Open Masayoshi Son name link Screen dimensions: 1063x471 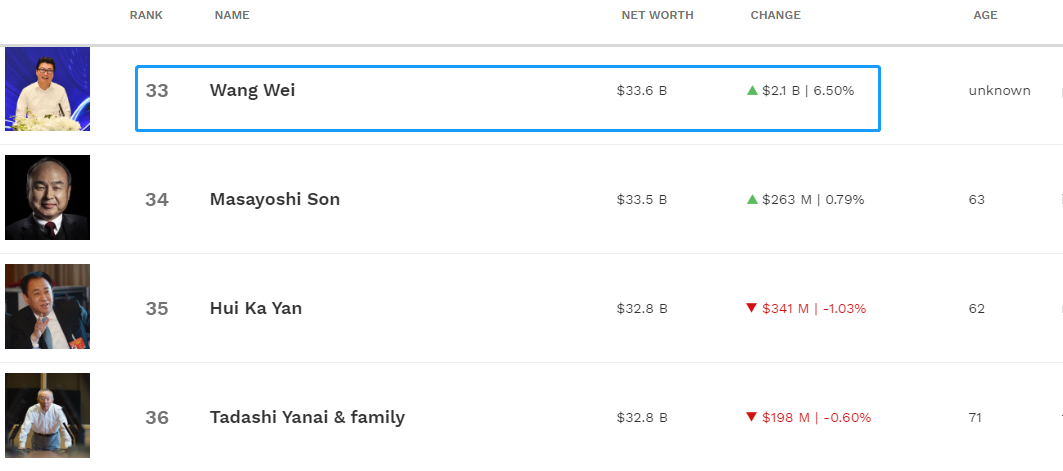275,199
